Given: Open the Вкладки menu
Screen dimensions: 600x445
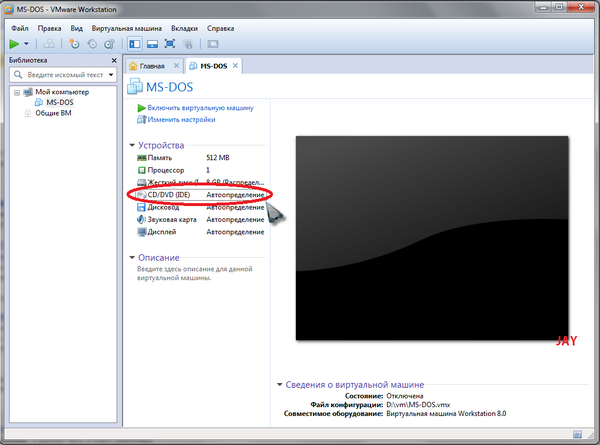Looking at the screenshot, I should click(184, 28).
